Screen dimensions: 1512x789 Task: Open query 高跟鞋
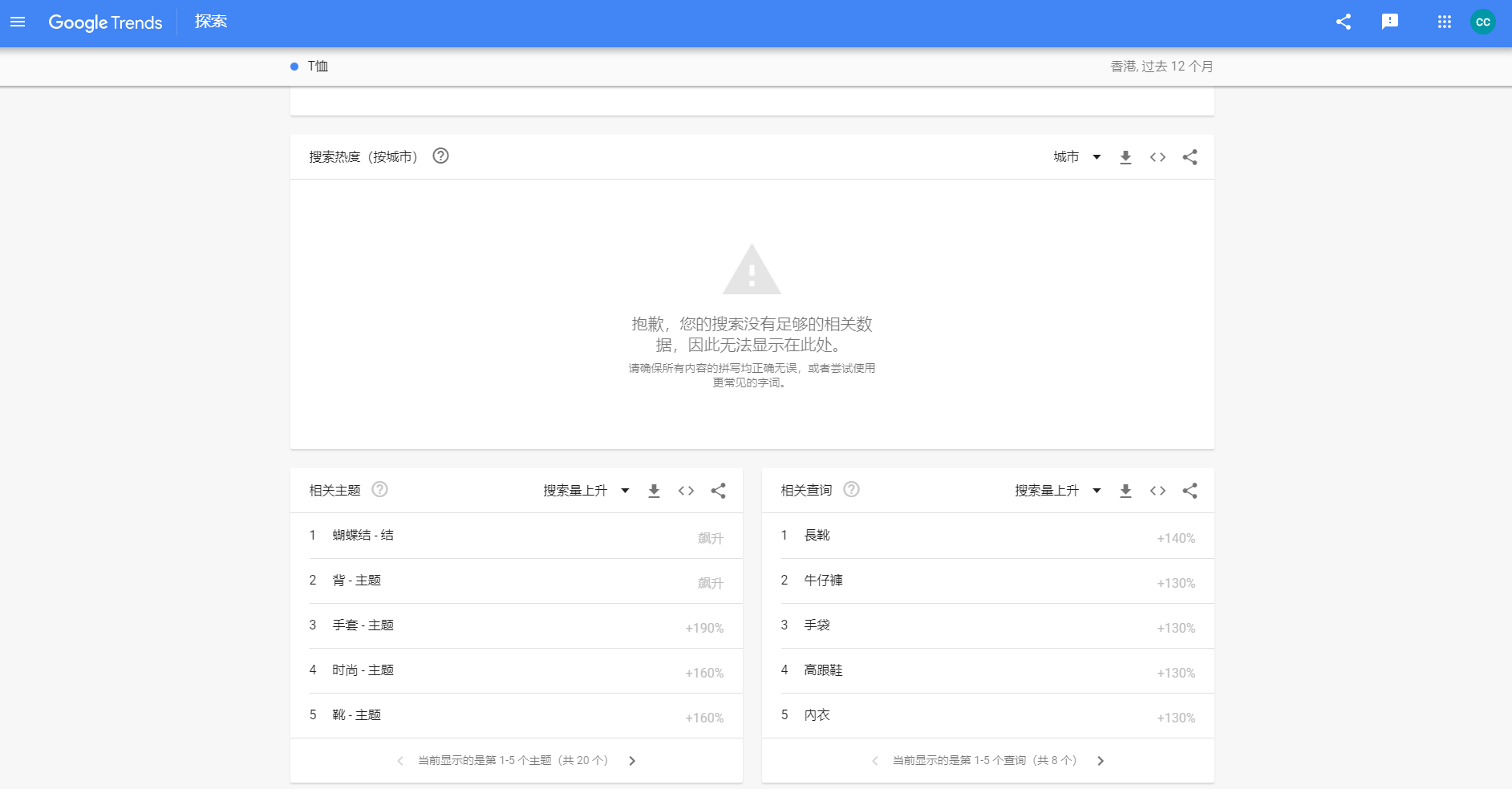click(988, 670)
